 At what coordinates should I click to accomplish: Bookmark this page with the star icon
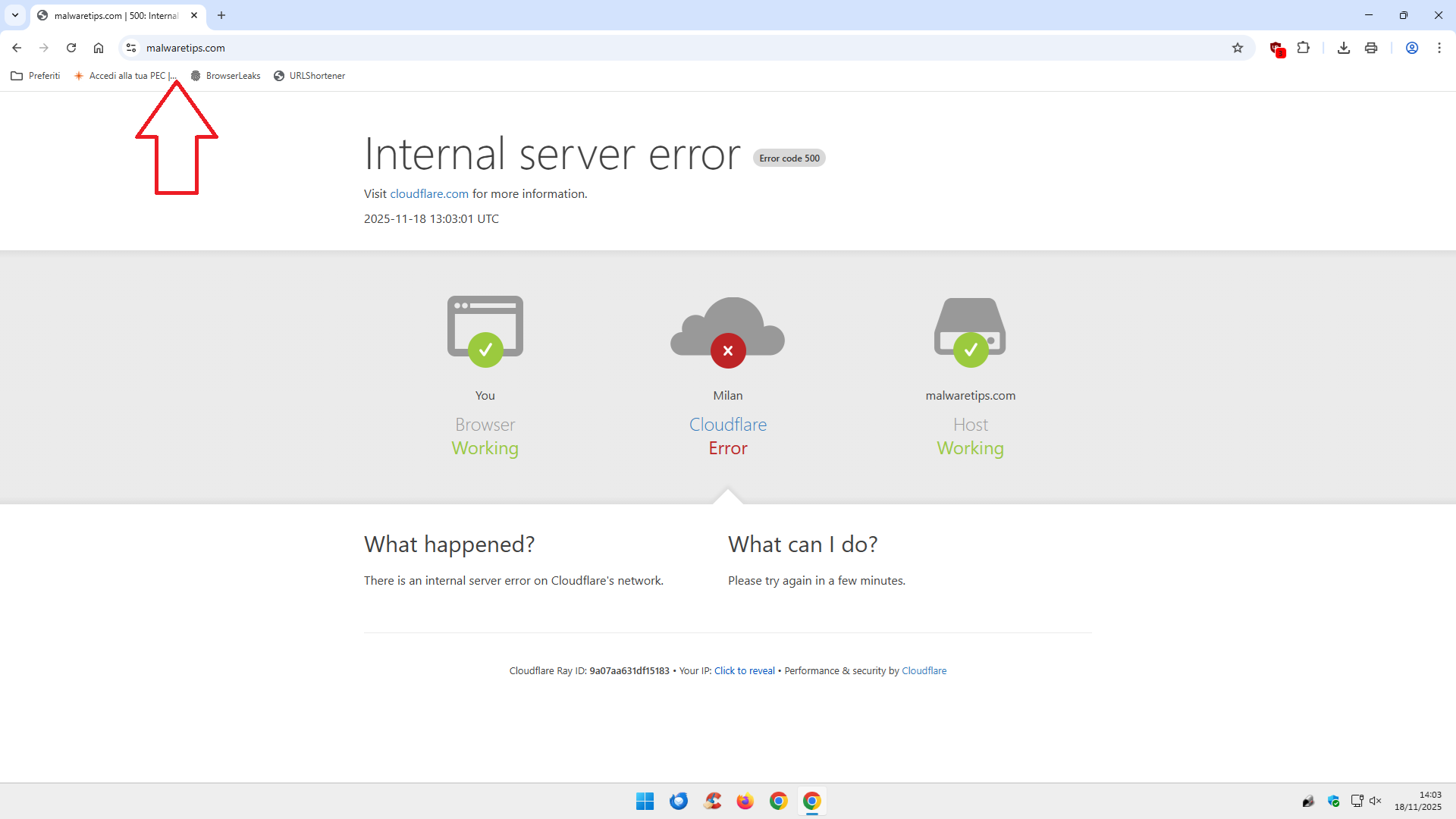pos(1238,48)
